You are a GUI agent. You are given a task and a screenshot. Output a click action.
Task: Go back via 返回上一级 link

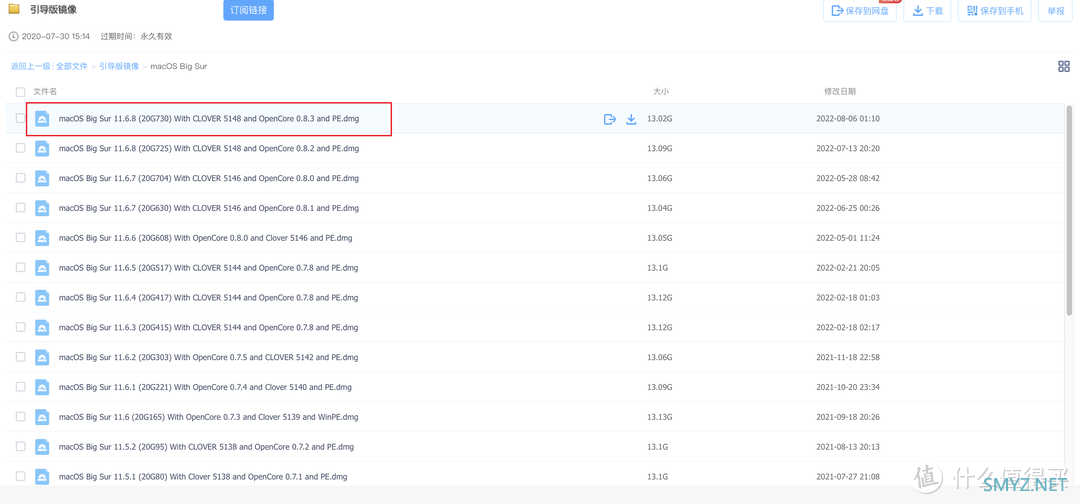point(30,66)
